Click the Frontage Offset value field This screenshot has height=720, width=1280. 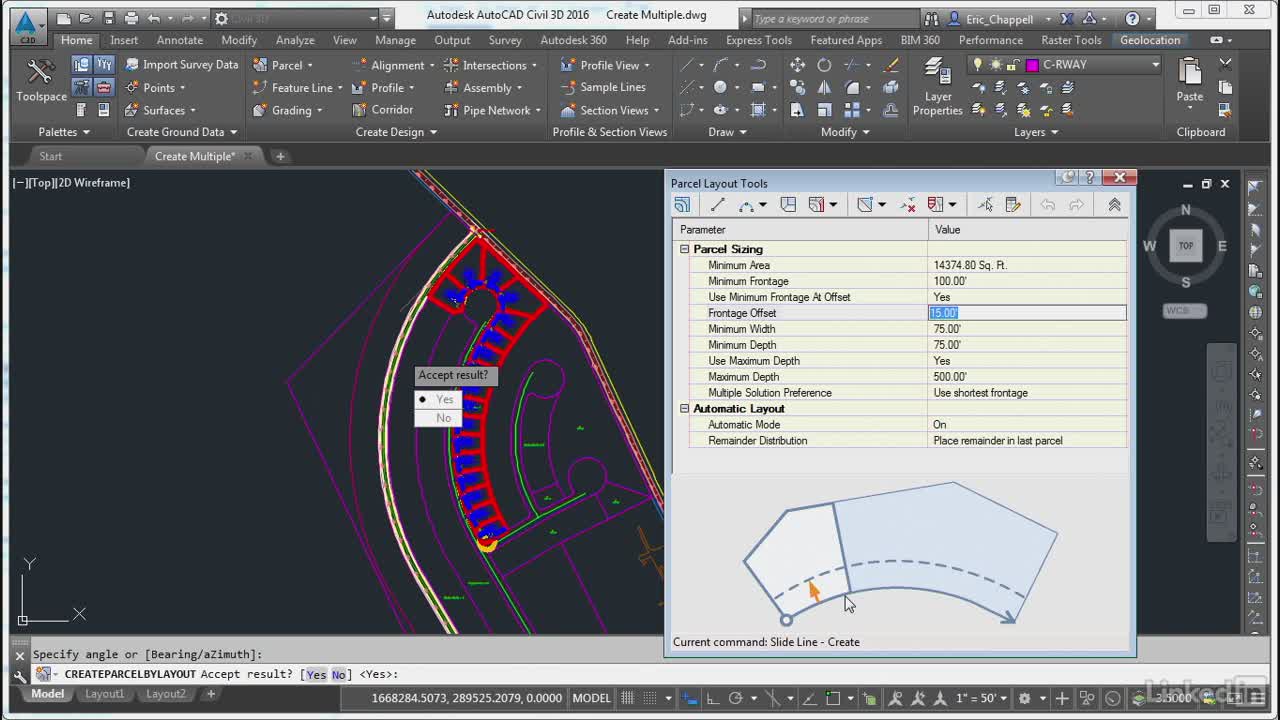1027,313
